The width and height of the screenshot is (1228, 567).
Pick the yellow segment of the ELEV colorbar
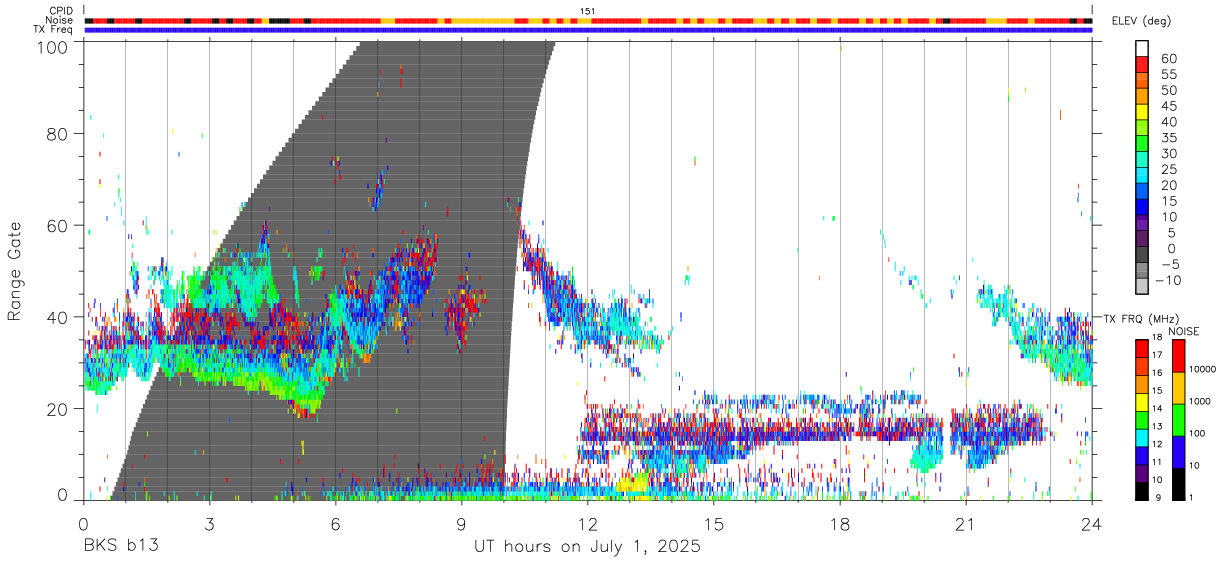click(1143, 112)
